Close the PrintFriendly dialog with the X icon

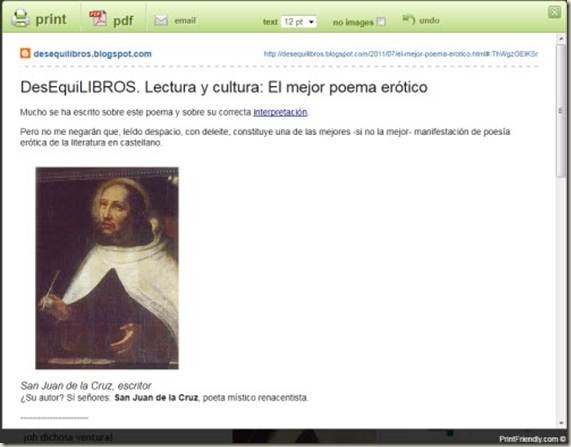point(555,12)
